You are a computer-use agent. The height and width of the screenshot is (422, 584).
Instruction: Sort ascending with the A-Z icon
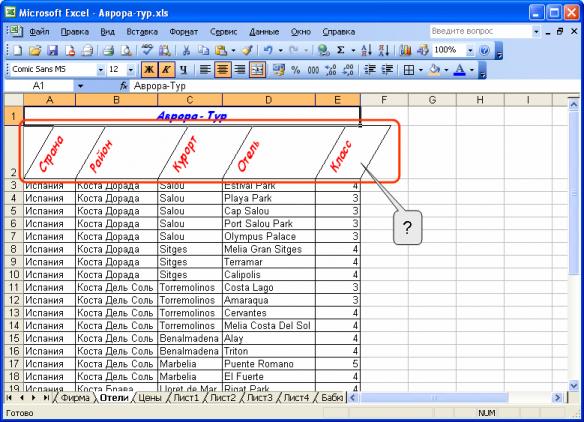click(366, 50)
